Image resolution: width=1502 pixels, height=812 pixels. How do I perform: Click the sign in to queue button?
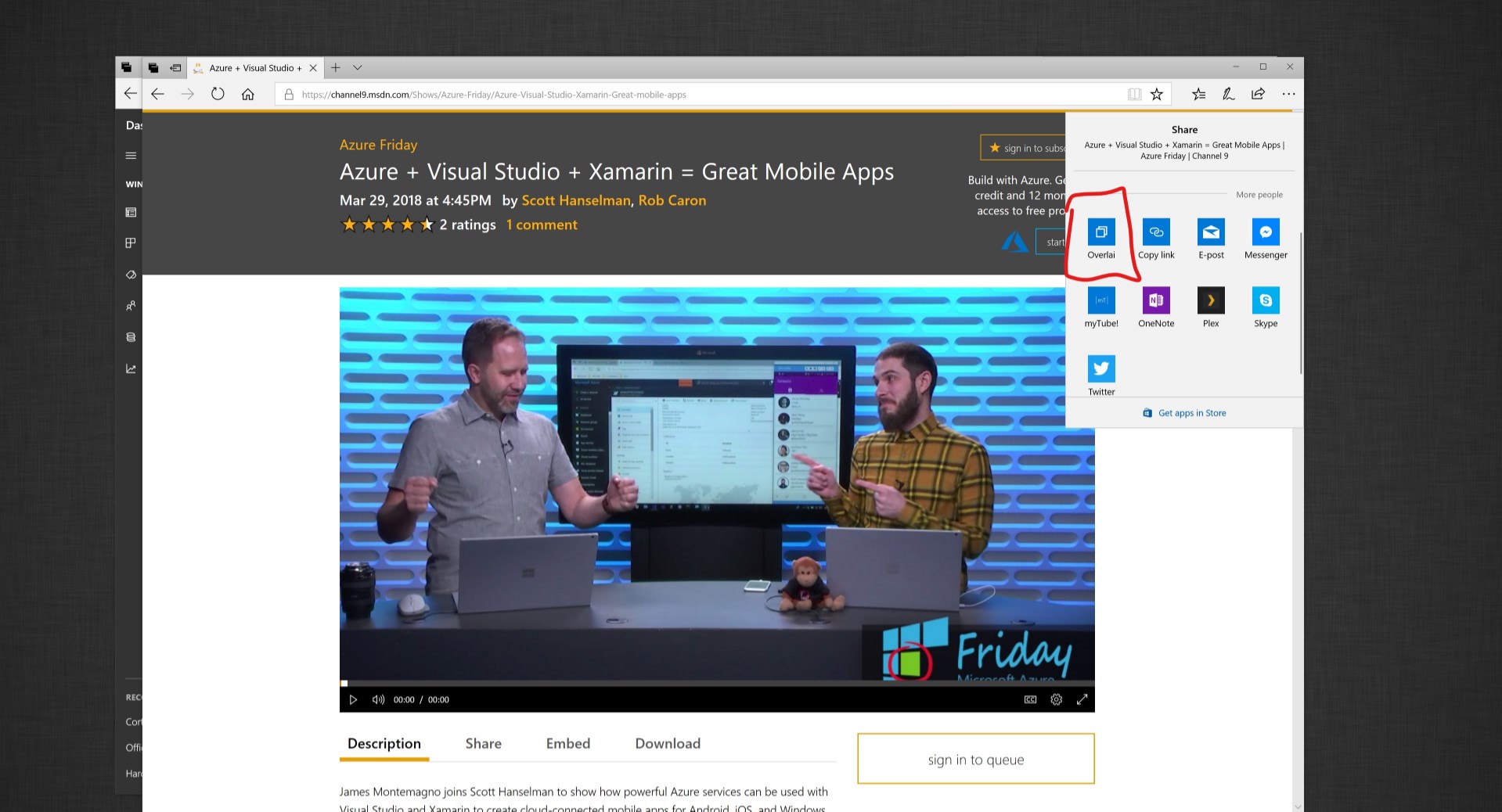[x=976, y=759]
